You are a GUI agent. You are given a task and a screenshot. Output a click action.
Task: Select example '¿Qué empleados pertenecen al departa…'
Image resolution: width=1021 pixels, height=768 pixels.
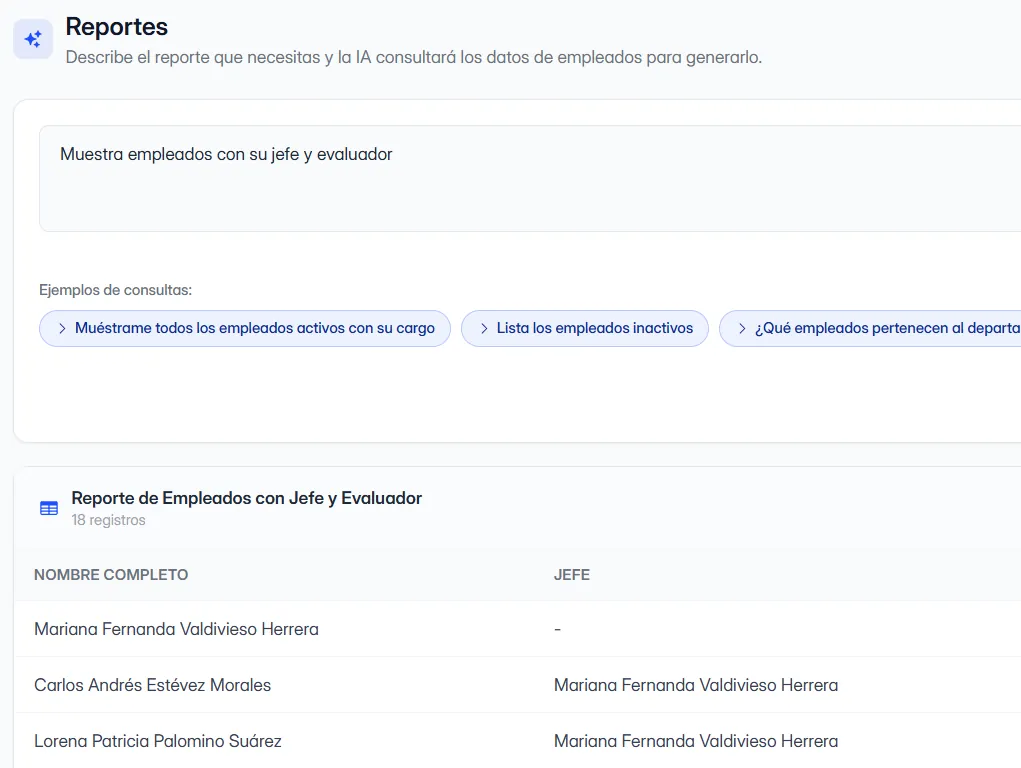[870, 328]
